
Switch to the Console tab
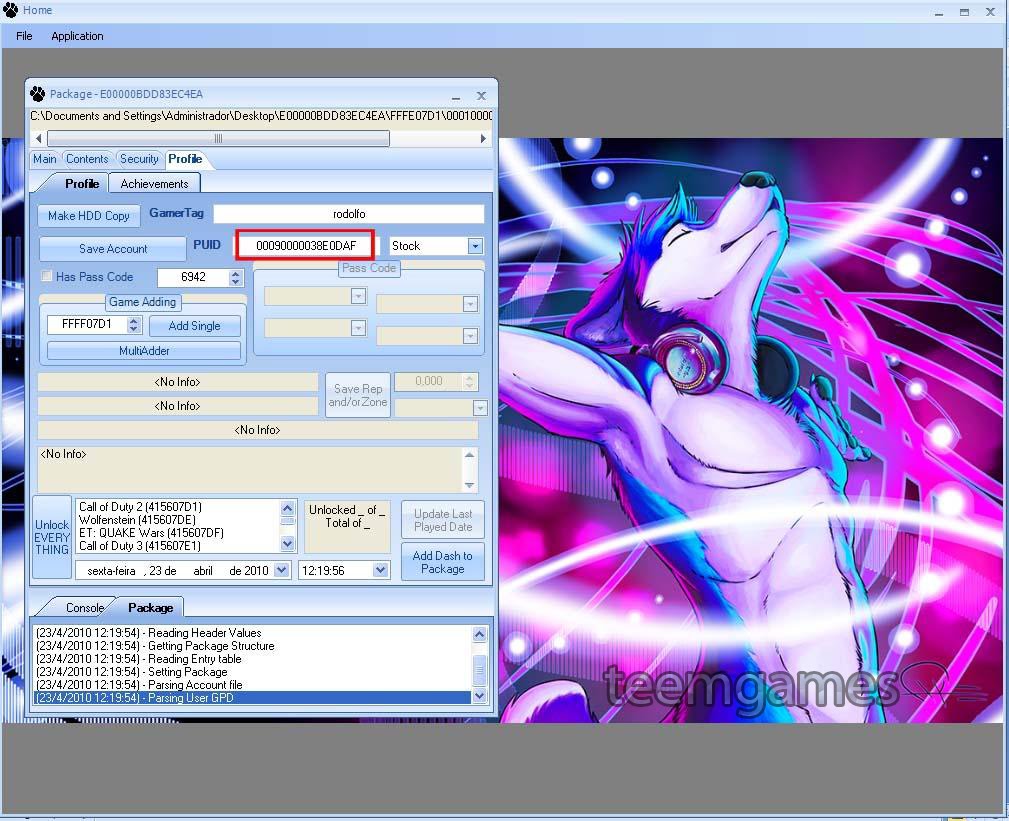point(83,607)
